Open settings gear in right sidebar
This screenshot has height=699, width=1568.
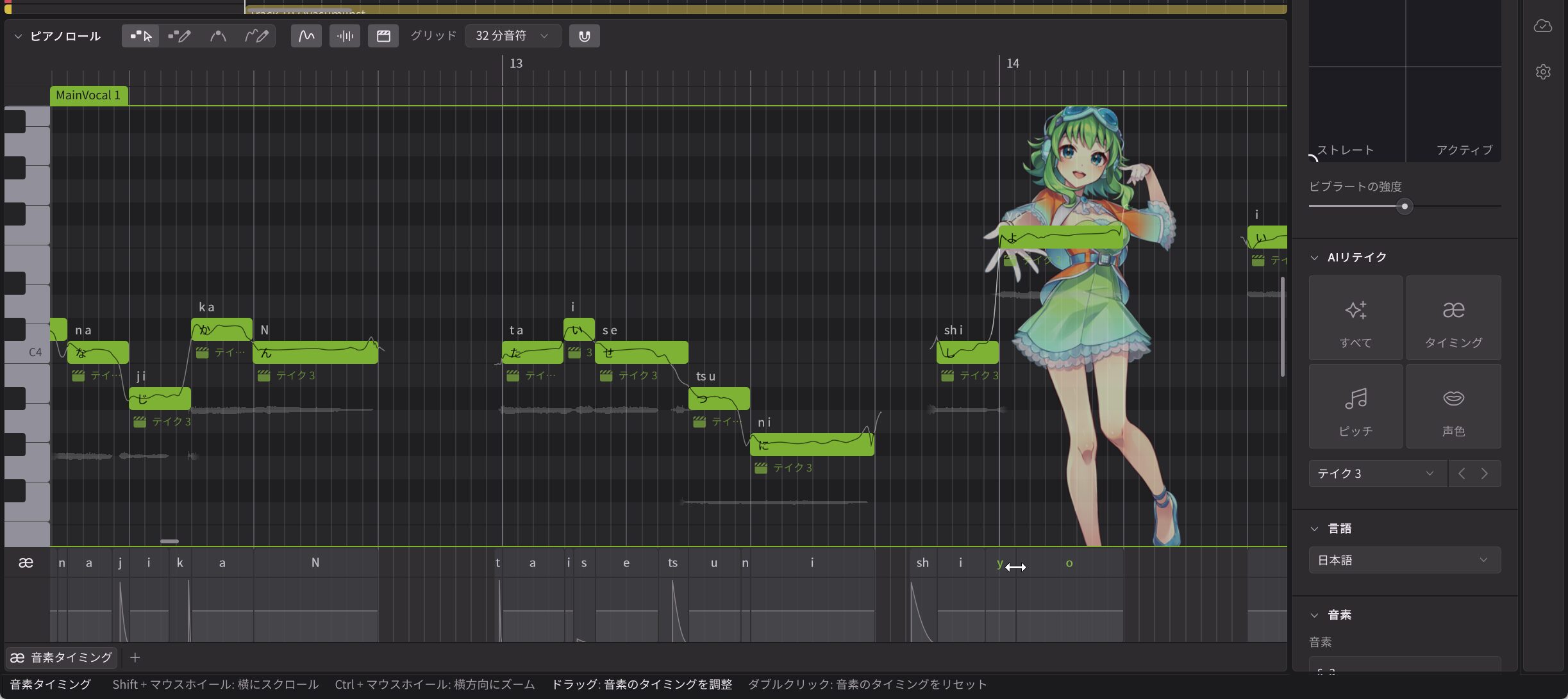click(x=1543, y=72)
